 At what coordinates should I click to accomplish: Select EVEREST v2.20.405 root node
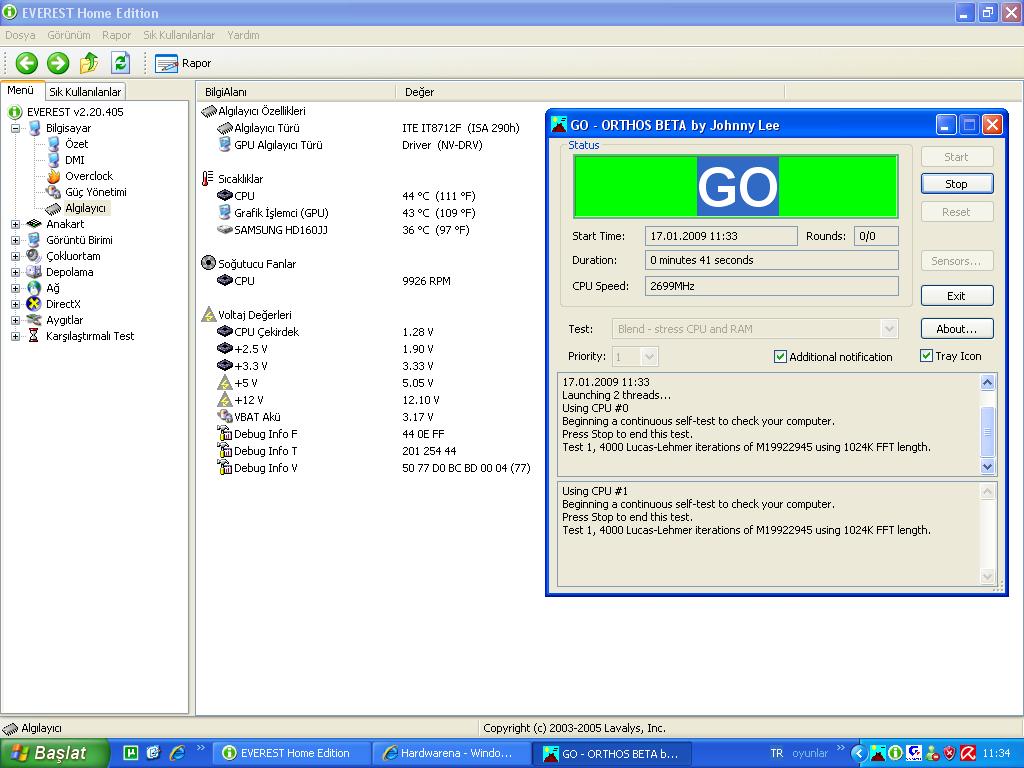pyautogui.click(x=75, y=112)
